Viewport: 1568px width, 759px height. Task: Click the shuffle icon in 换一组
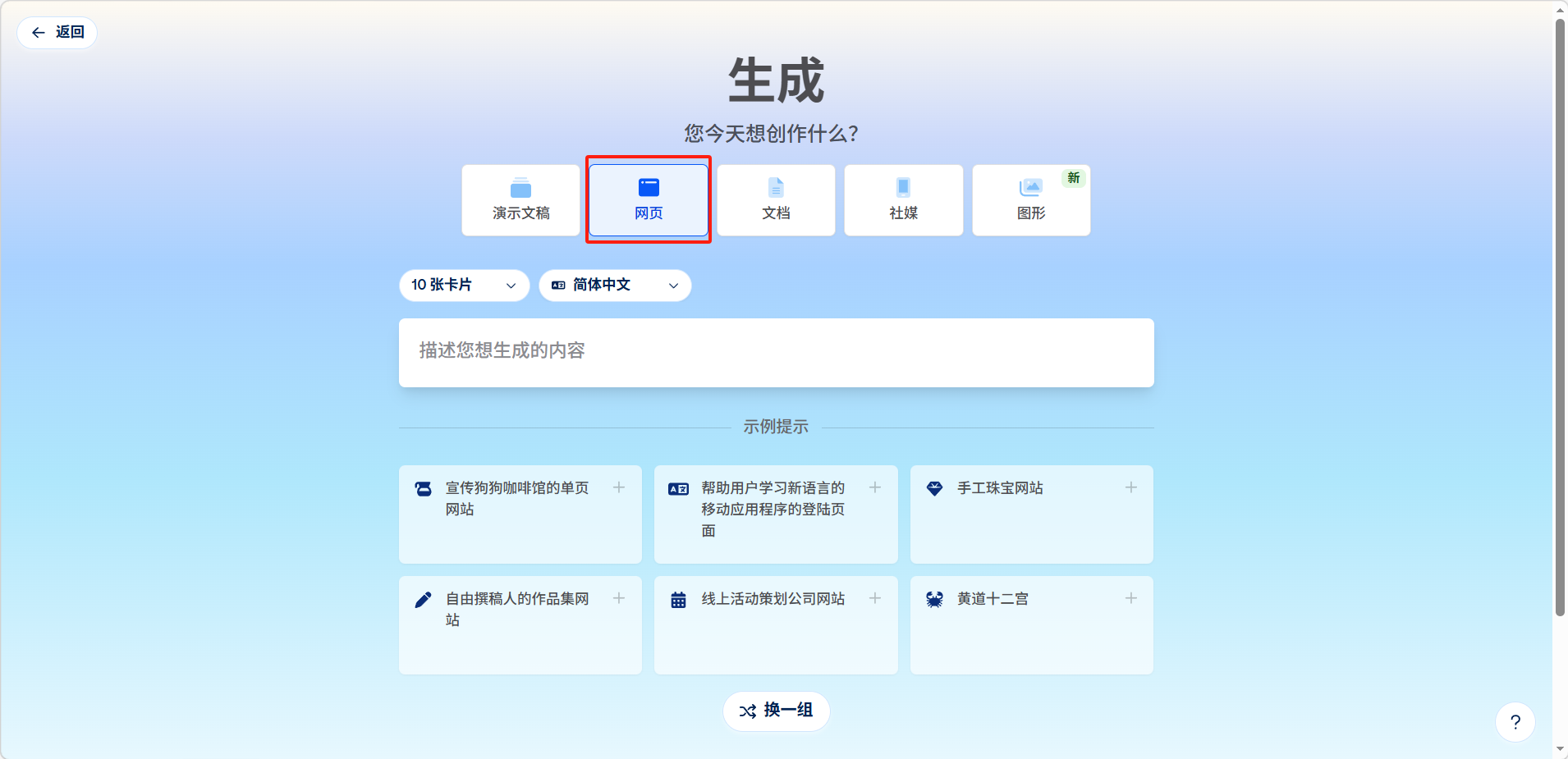tap(747, 711)
